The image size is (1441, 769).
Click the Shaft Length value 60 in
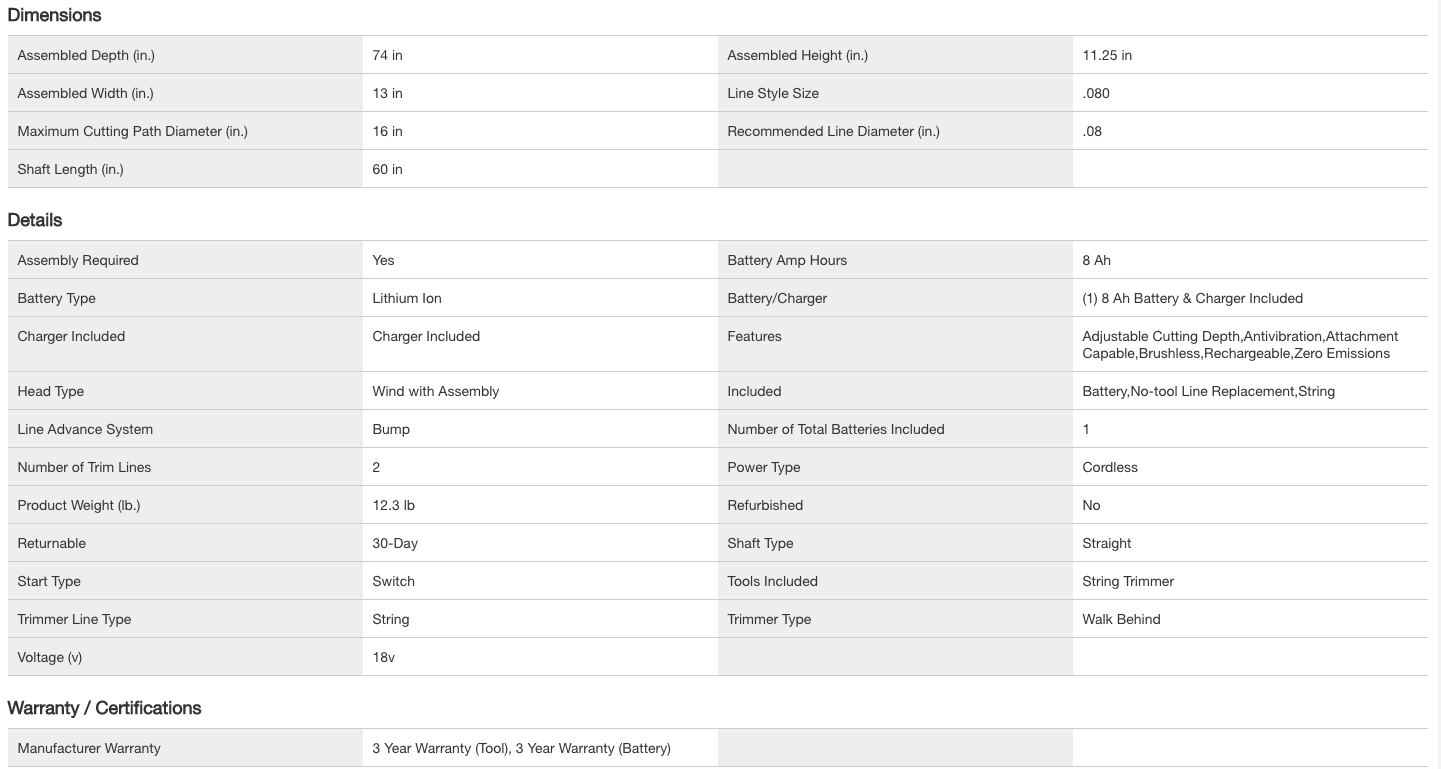click(x=387, y=169)
